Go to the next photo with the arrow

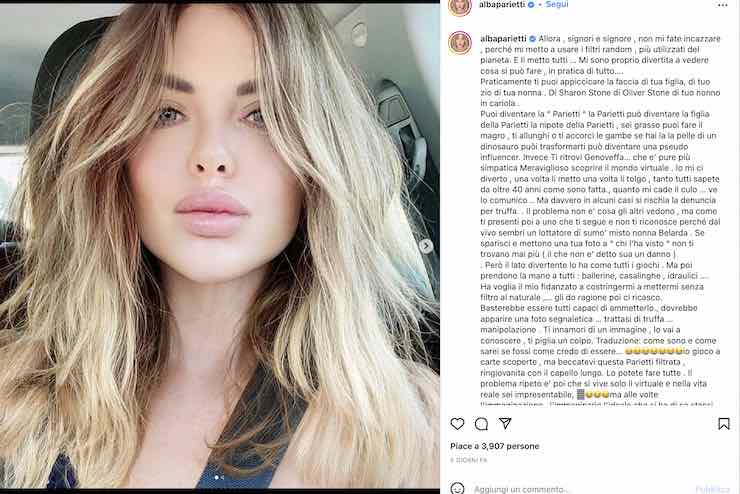point(426,246)
